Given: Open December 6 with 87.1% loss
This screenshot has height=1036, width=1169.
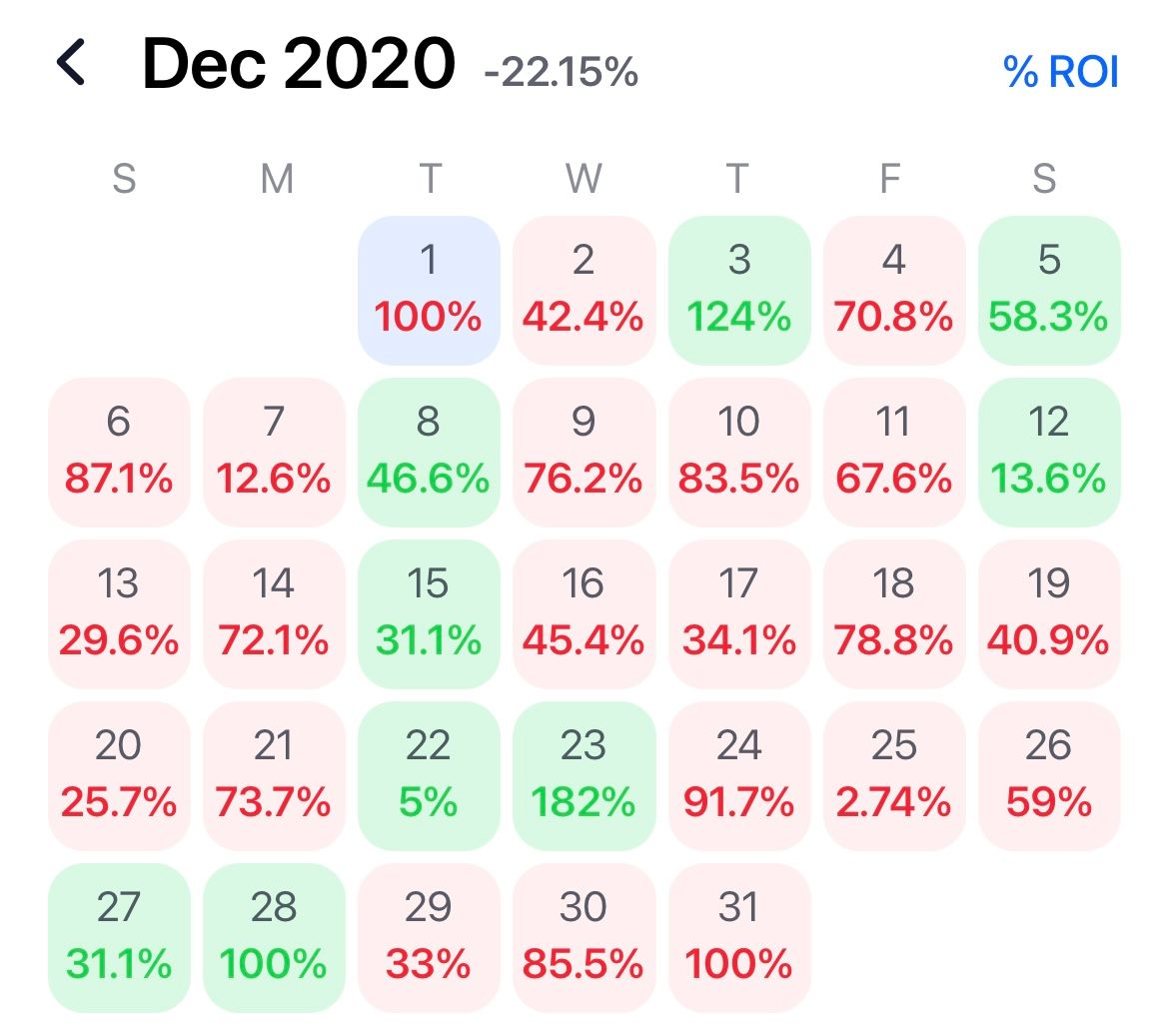Looking at the screenshot, I should (119, 452).
